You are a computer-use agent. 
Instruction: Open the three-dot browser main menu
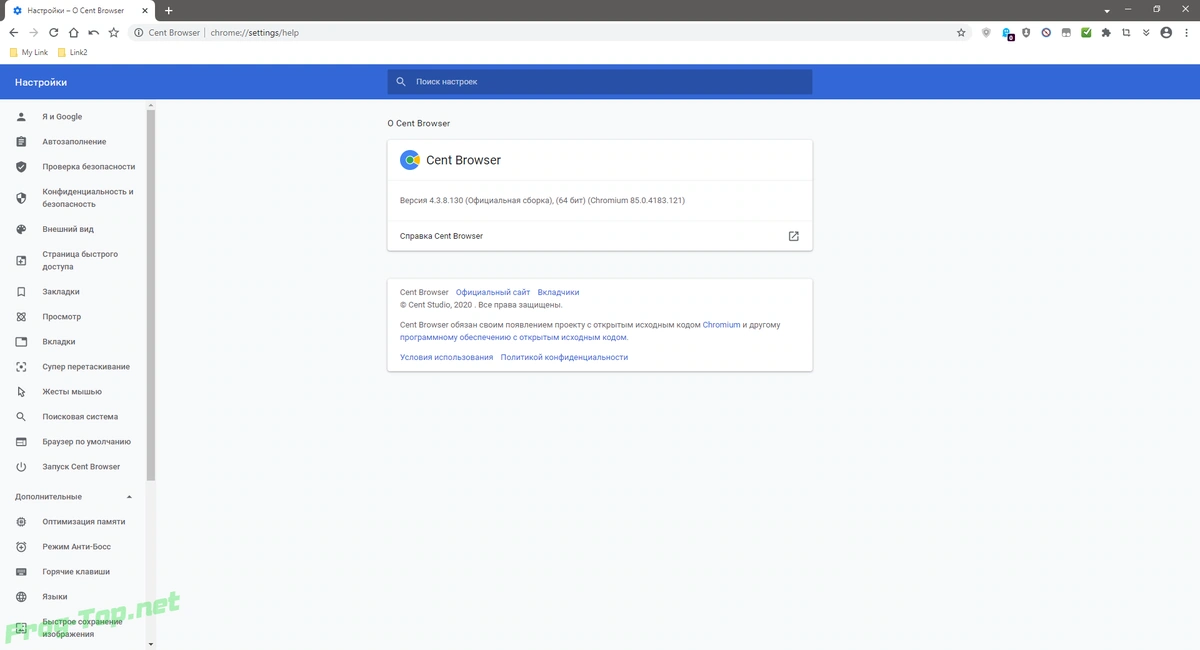pyautogui.click(x=1186, y=32)
